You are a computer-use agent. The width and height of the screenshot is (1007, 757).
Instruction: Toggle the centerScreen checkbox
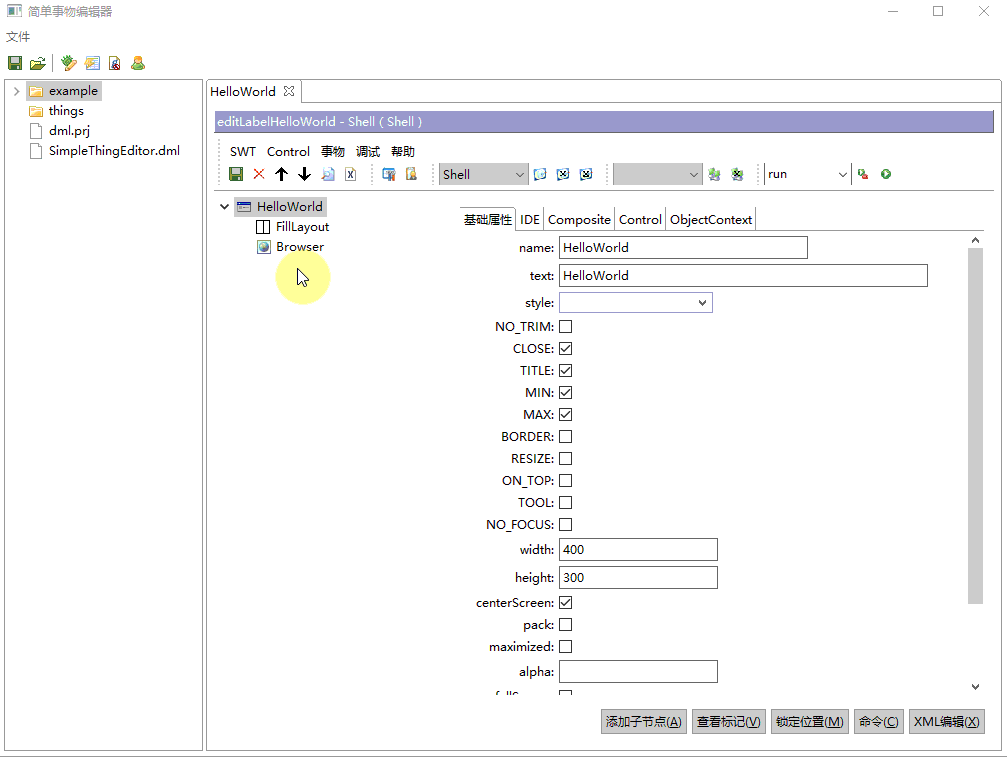[x=566, y=603]
